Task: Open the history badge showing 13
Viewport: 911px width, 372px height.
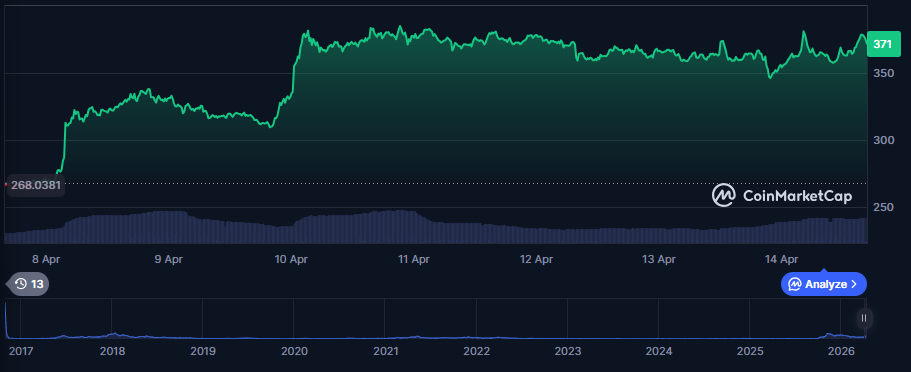Action: click(x=29, y=284)
